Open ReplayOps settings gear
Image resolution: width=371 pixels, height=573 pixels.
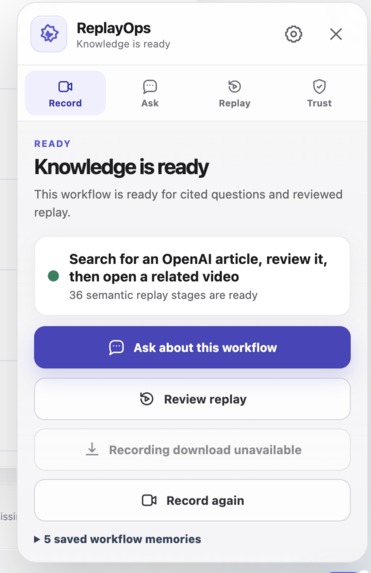tap(293, 34)
